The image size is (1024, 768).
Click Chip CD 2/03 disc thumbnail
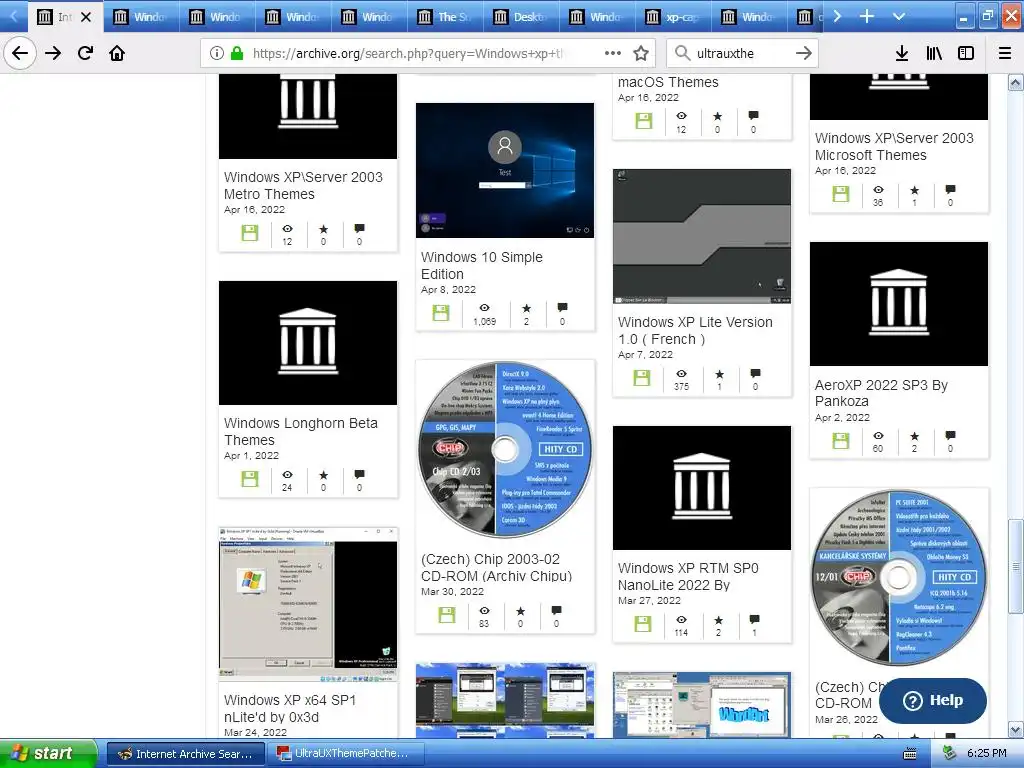click(x=505, y=450)
